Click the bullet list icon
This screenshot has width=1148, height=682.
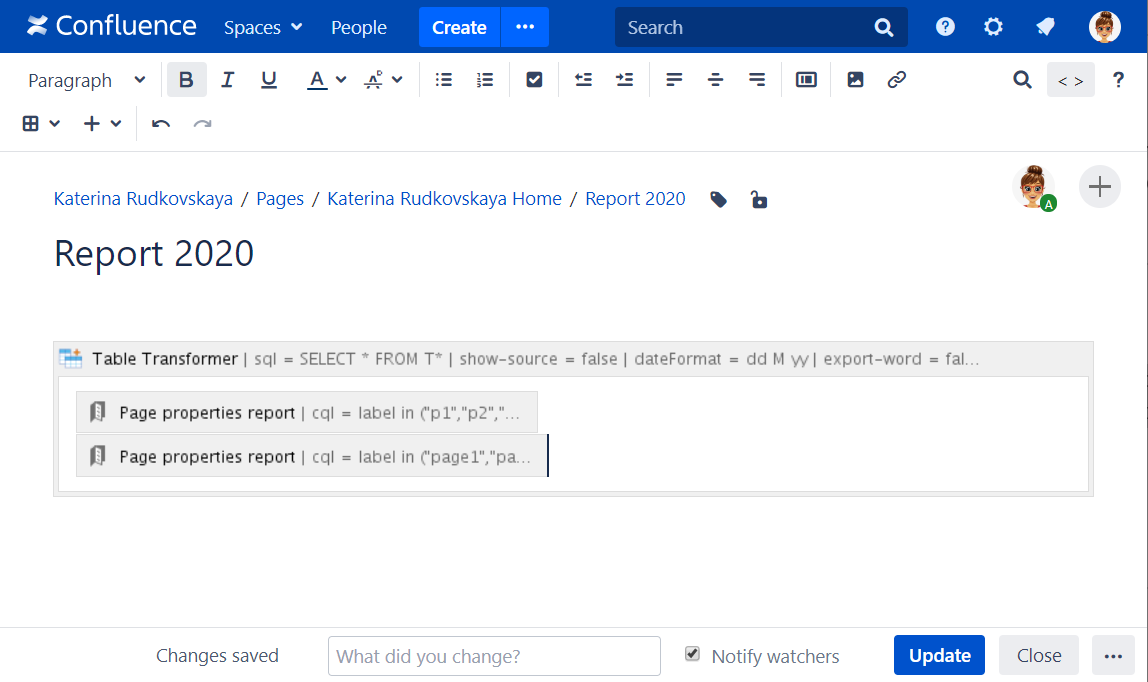pos(444,80)
